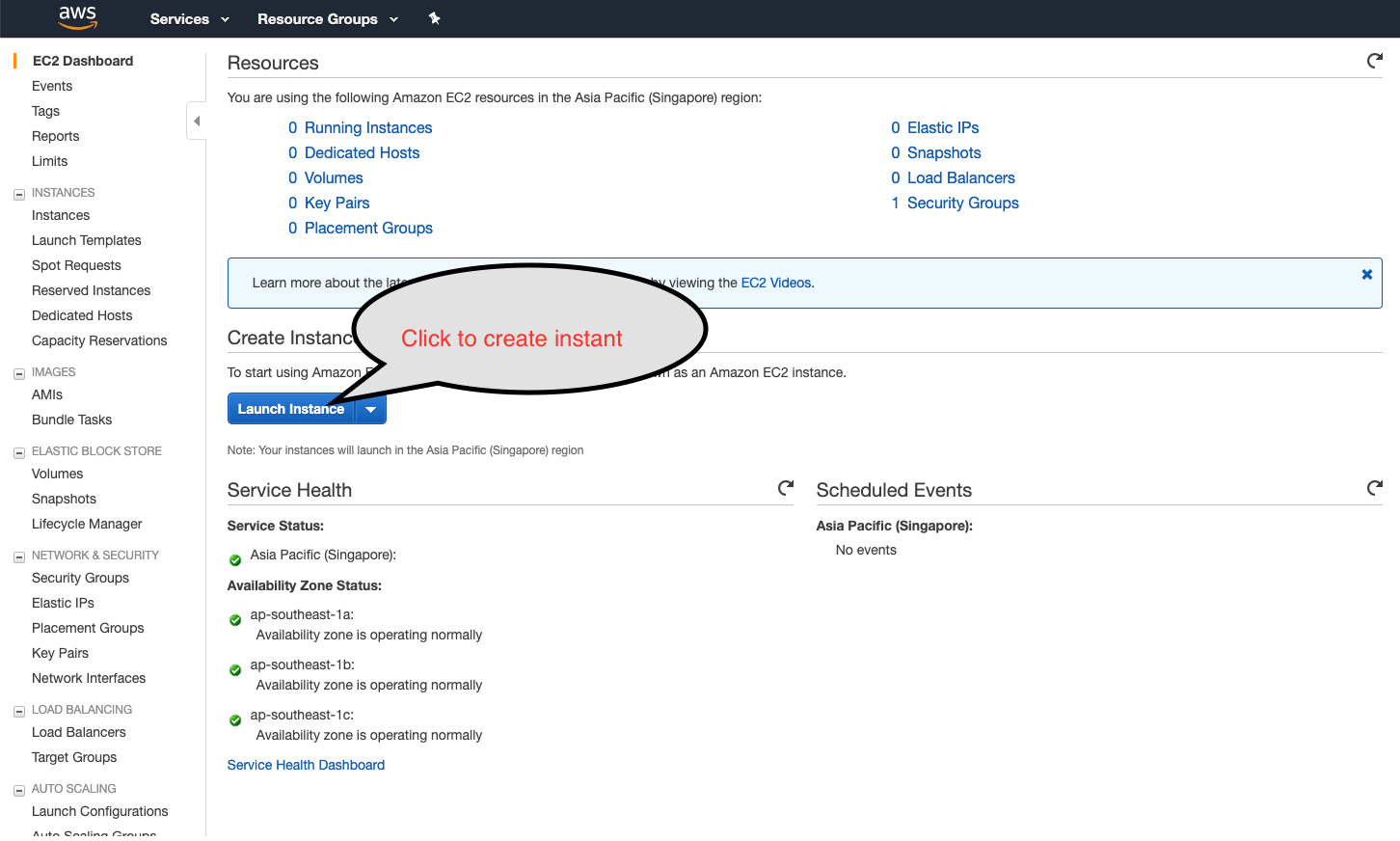Open Spot Requests in sidebar

pos(76,265)
